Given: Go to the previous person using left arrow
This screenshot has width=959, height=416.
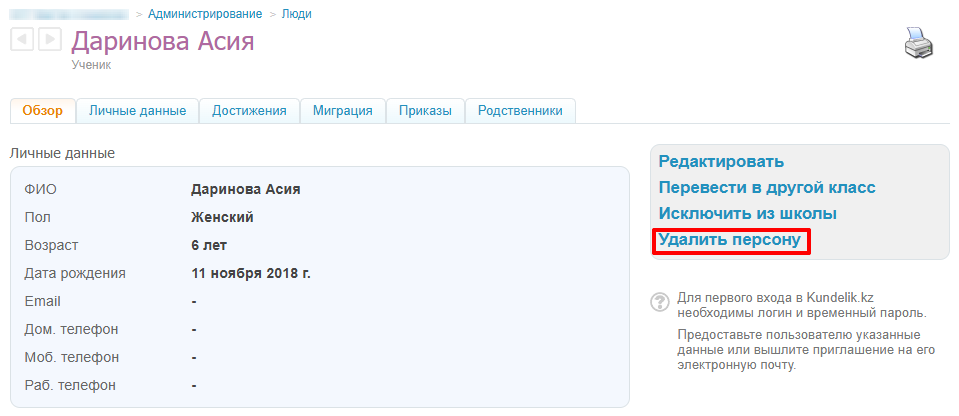Looking at the screenshot, I should (22, 40).
